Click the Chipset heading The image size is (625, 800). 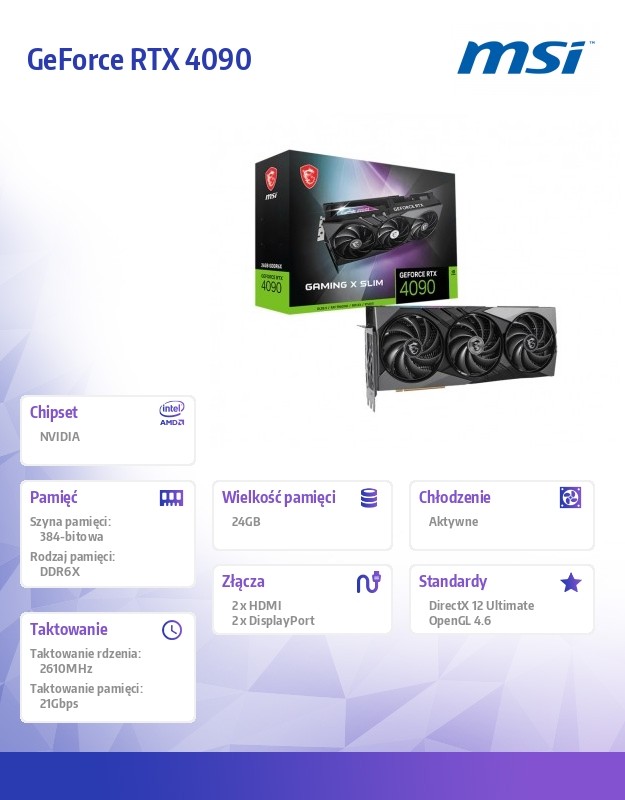pyautogui.click(x=54, y=412)
